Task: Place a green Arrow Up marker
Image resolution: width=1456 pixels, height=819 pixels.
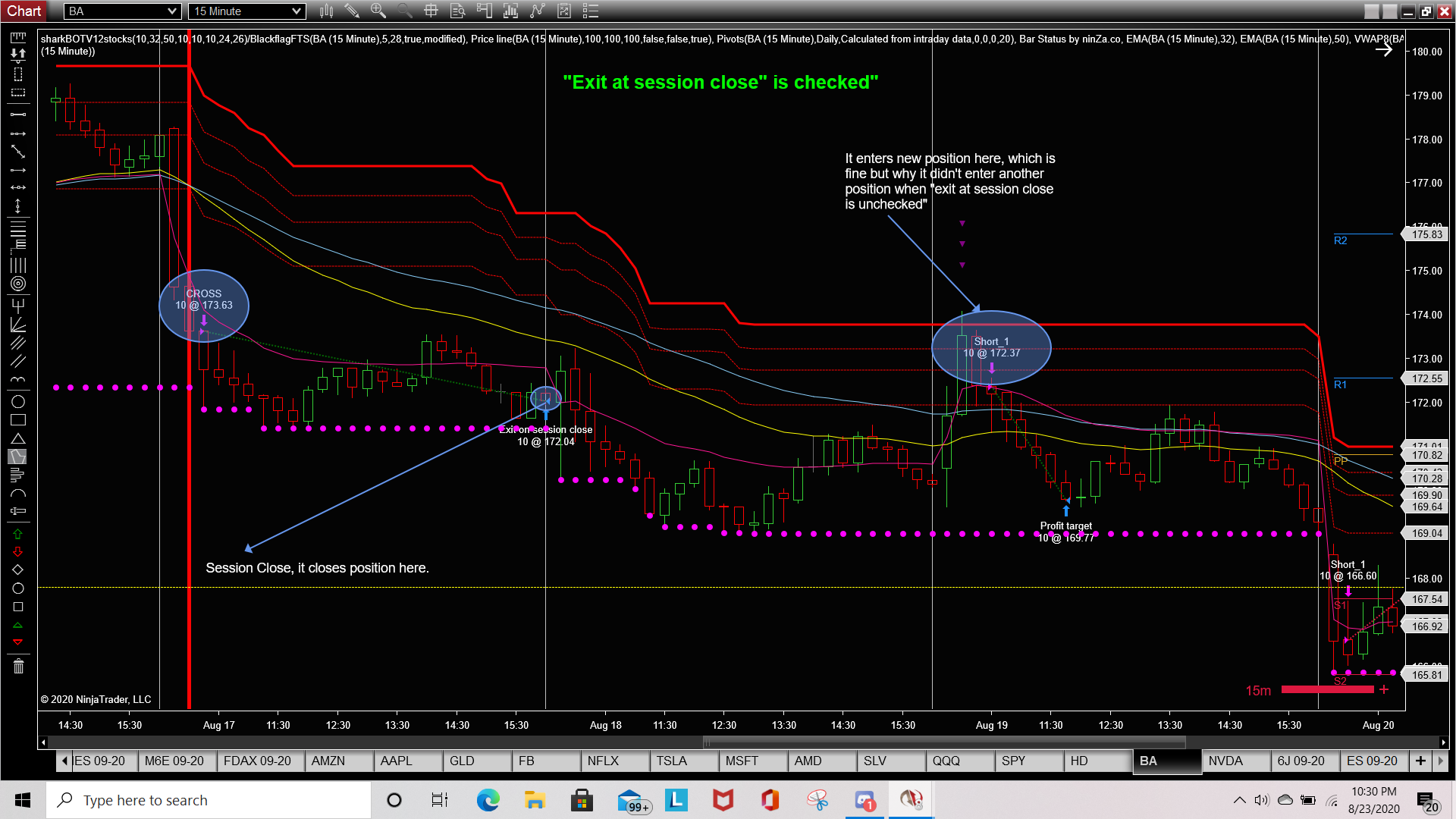Action: [x=18, y=534]
